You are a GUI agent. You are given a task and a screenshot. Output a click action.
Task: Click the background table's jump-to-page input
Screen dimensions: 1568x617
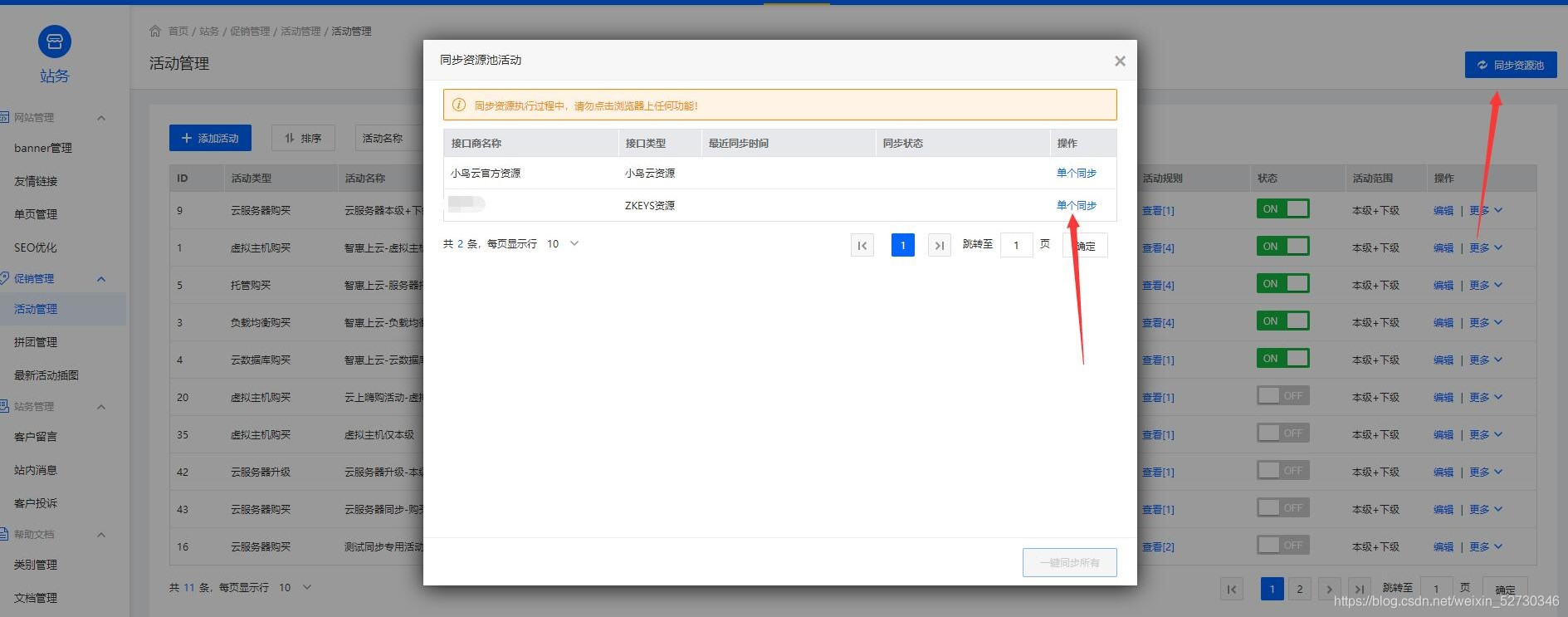(x=1436, y=590)
